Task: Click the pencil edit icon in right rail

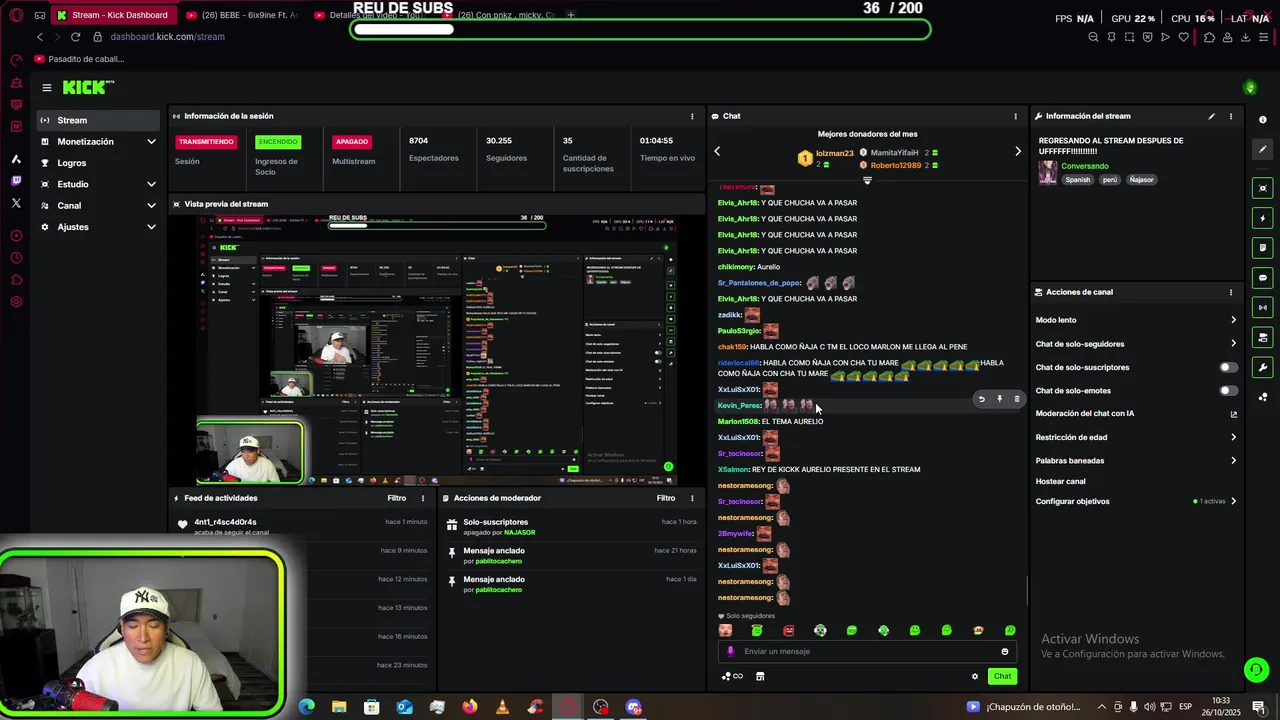Action: 1263,150
